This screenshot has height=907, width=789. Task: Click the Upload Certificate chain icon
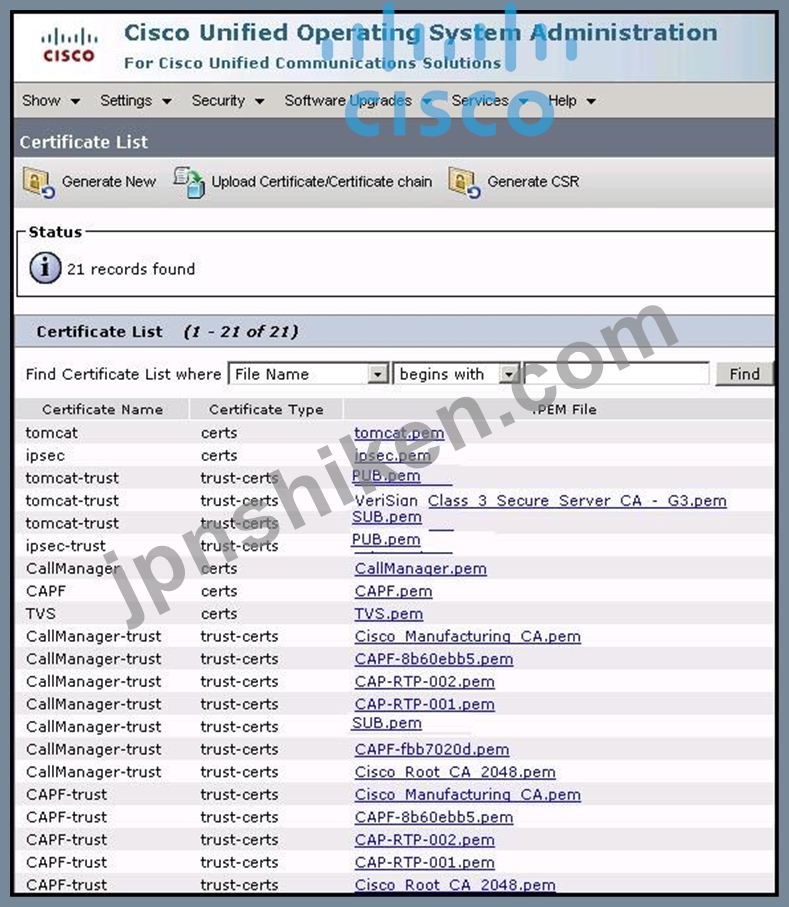(x=189, y=182)
